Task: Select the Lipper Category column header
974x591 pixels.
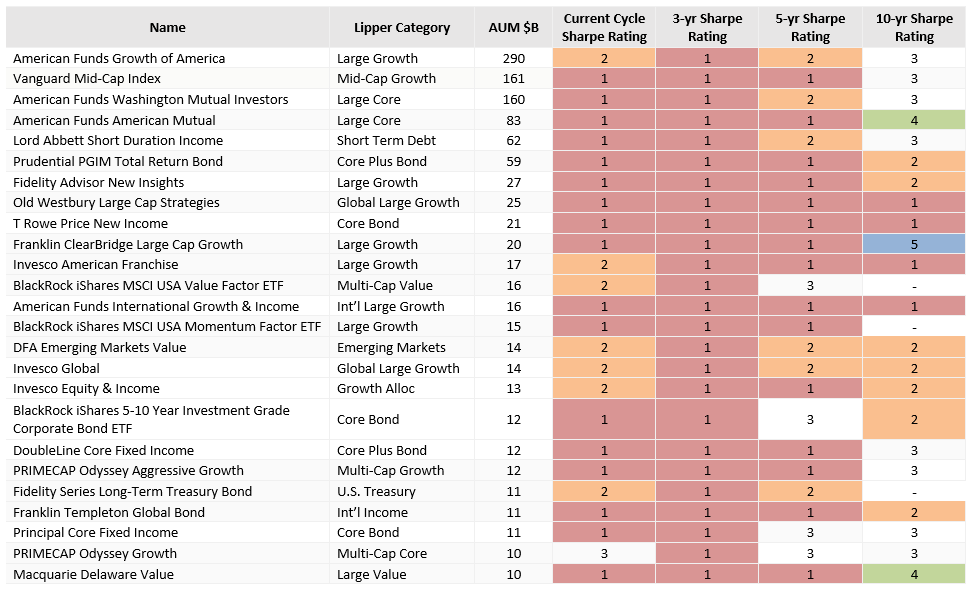Action: [x=402, y=28]
